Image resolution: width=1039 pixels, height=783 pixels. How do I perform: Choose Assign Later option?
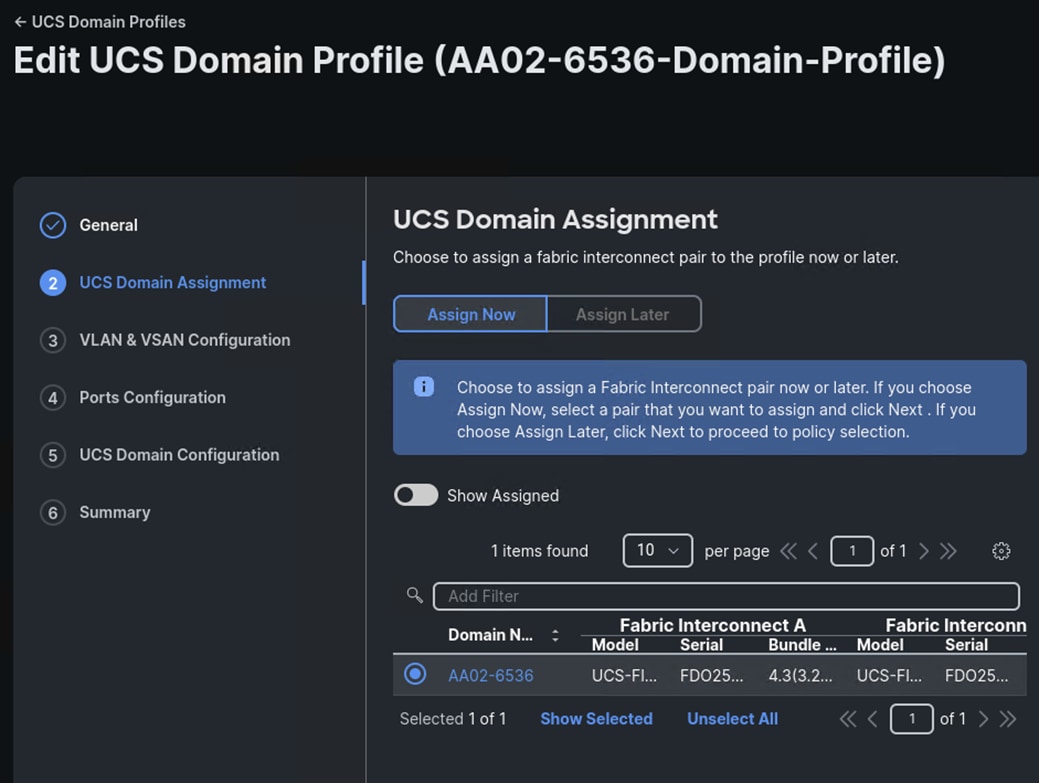[x=623, y=314]
